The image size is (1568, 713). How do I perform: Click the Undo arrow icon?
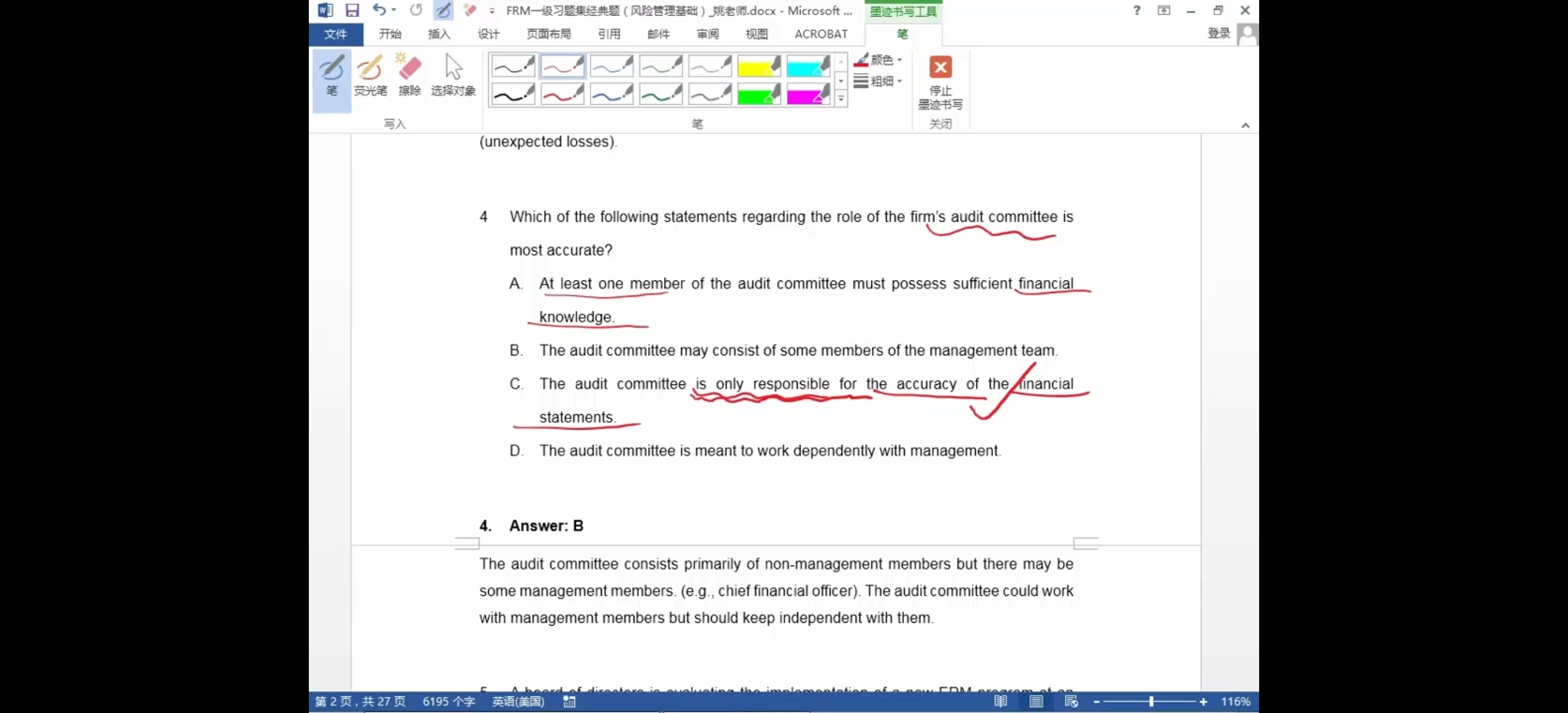pos(378,10)
